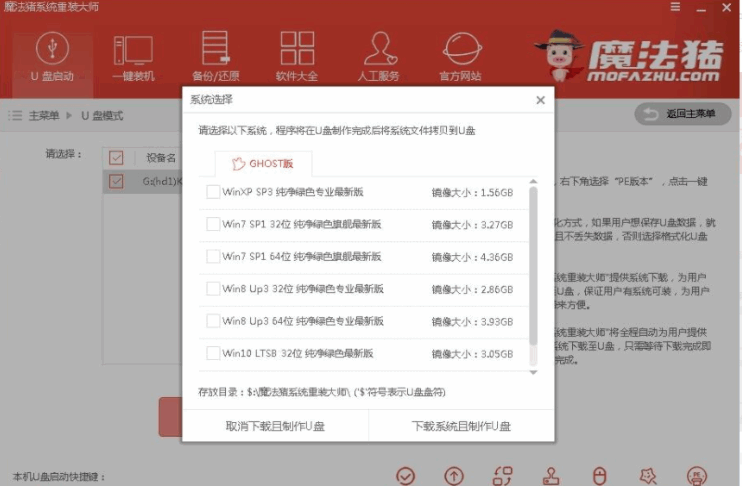Viewport: 742px width, 487px height.
Task: Click the upward arrow circle icon at bottom
Action: coord(454,476)
